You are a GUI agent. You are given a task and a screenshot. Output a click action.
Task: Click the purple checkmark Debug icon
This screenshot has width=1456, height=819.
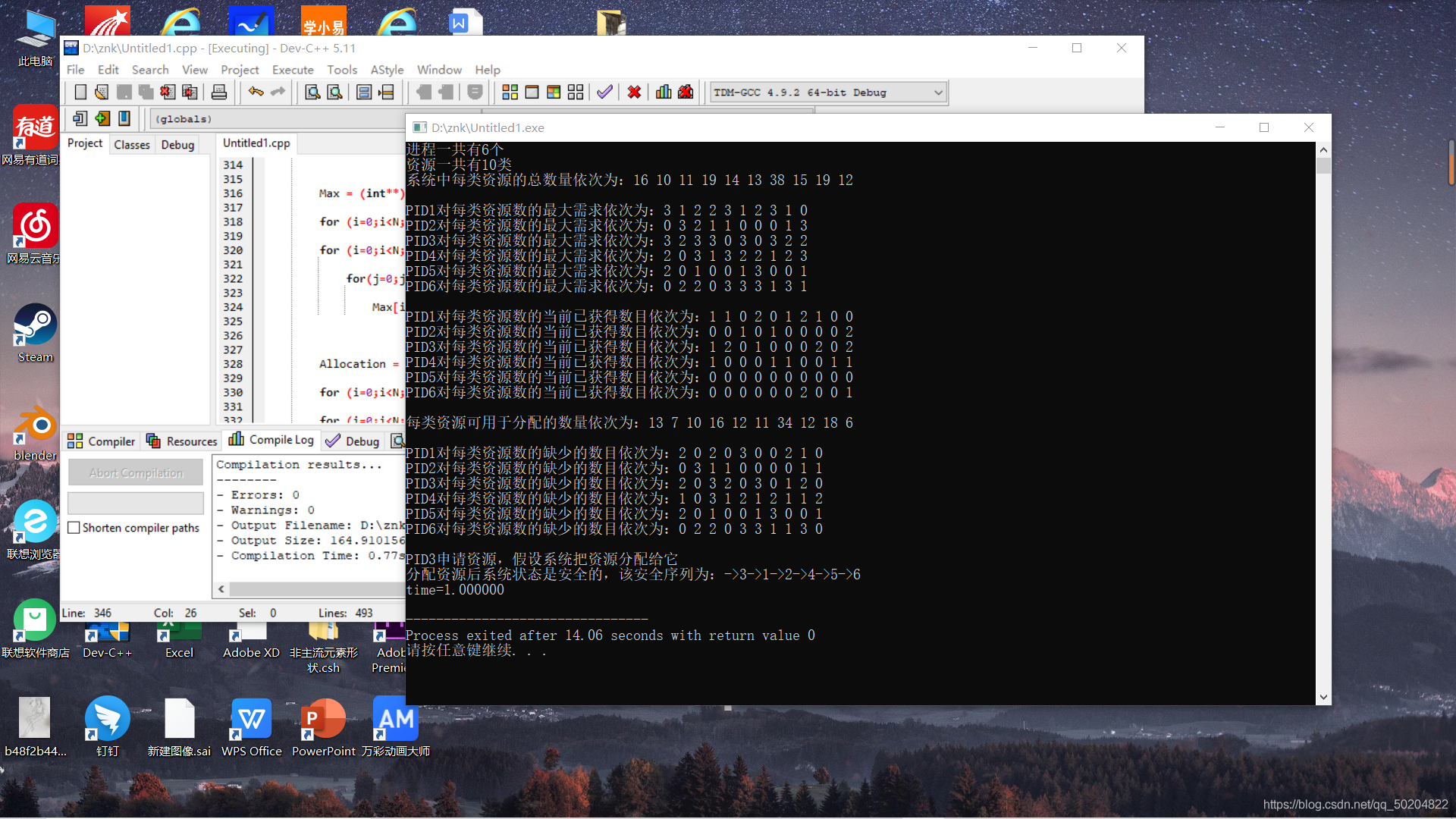click(x=604, y=93)
